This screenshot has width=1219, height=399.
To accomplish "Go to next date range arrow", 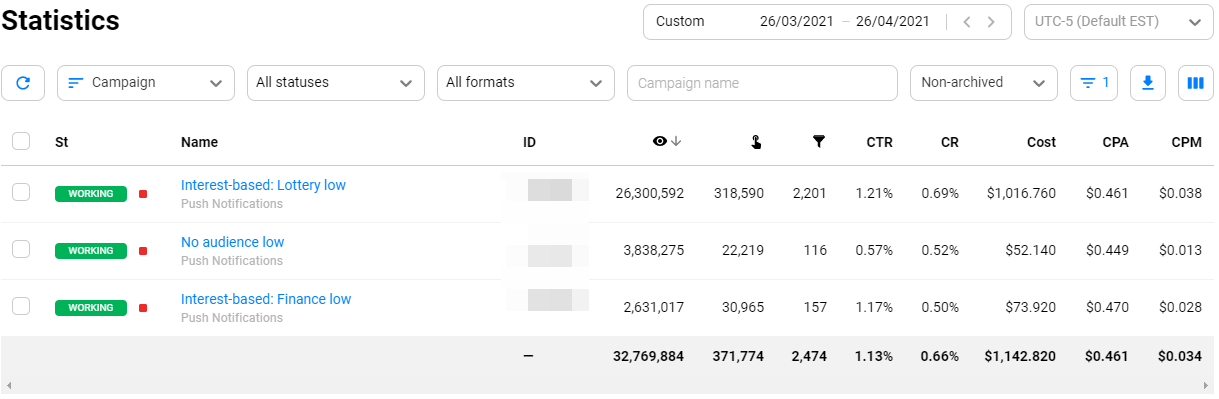I will pos(991,22).
